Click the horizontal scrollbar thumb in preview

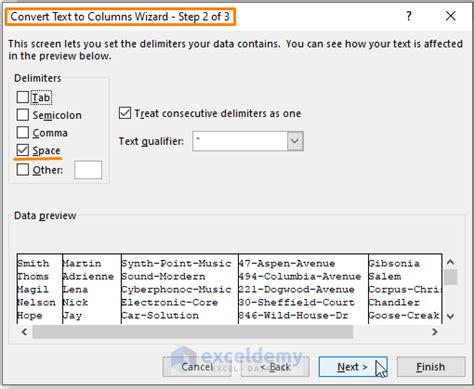click(x=193, y=332)
